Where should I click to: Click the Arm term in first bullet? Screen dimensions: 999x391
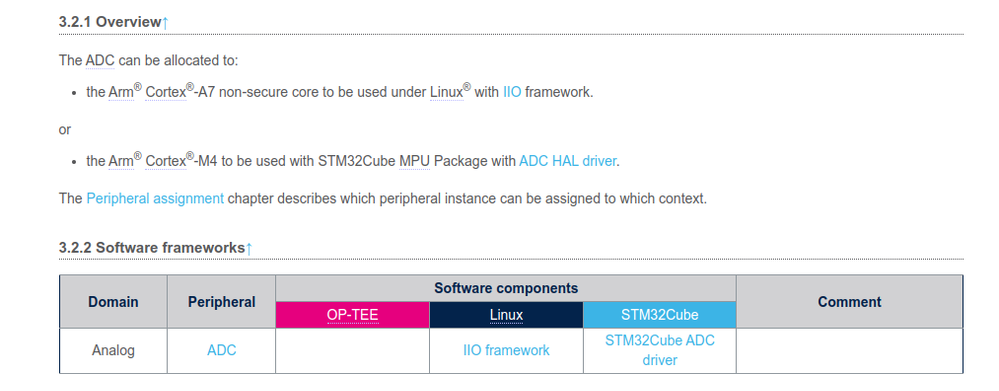(121, 92)
